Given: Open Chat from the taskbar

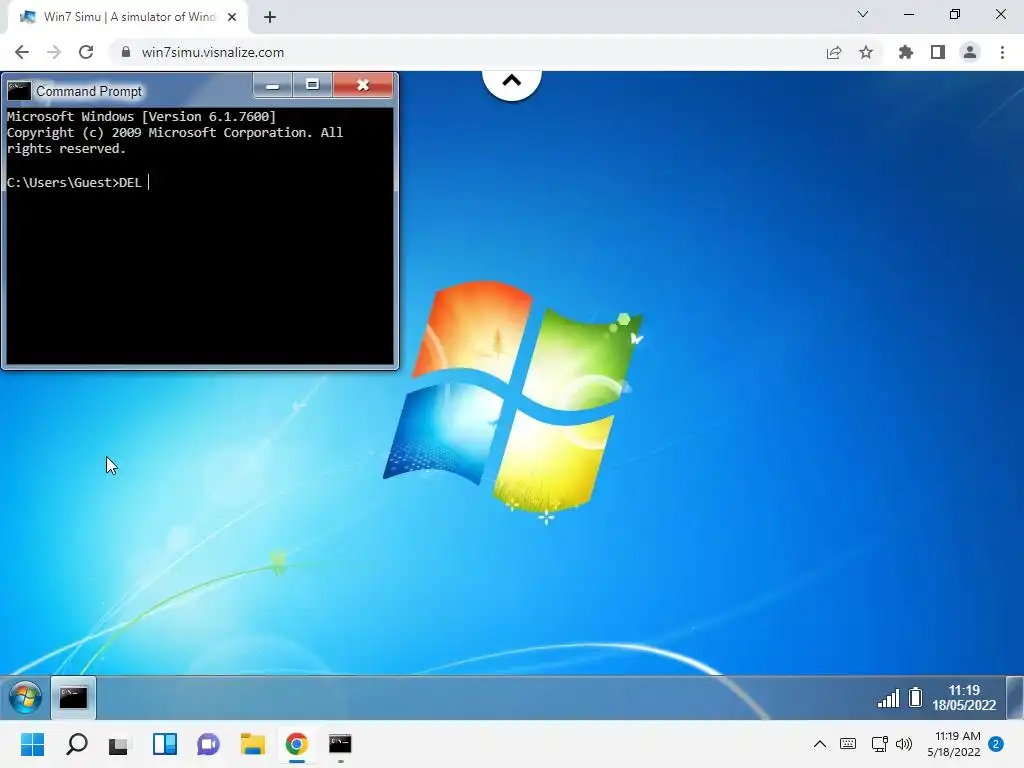Looking at the screenshot, I should (208, 744).
